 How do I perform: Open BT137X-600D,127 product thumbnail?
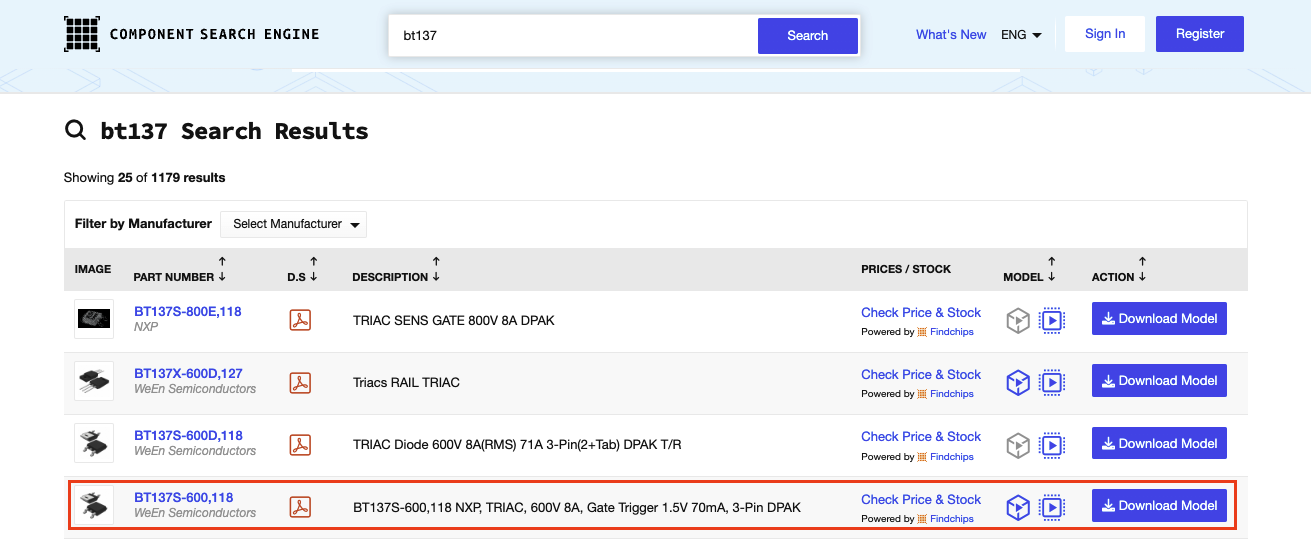point(94,381)
